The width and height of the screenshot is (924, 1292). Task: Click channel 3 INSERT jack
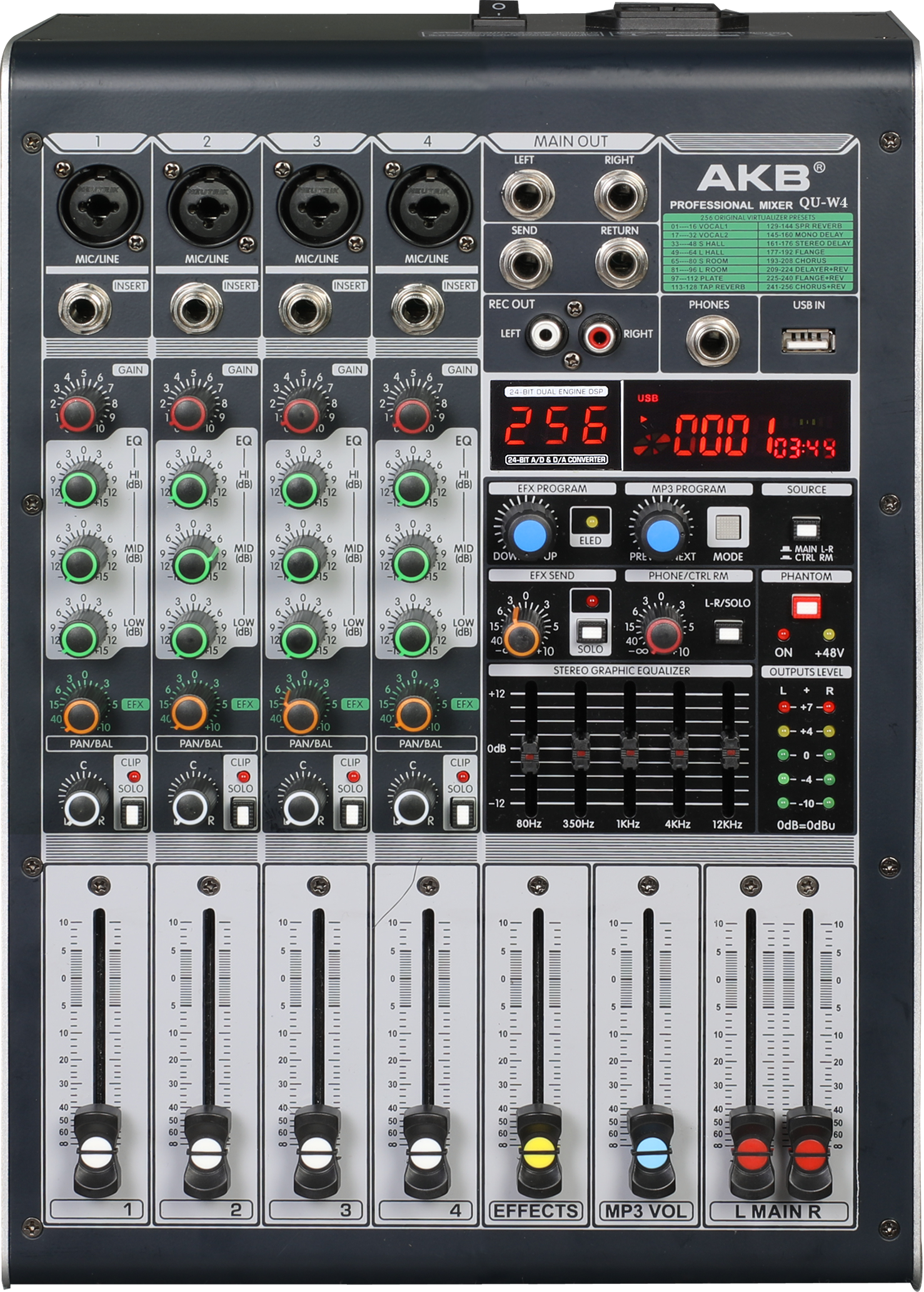tap(305, 309)
